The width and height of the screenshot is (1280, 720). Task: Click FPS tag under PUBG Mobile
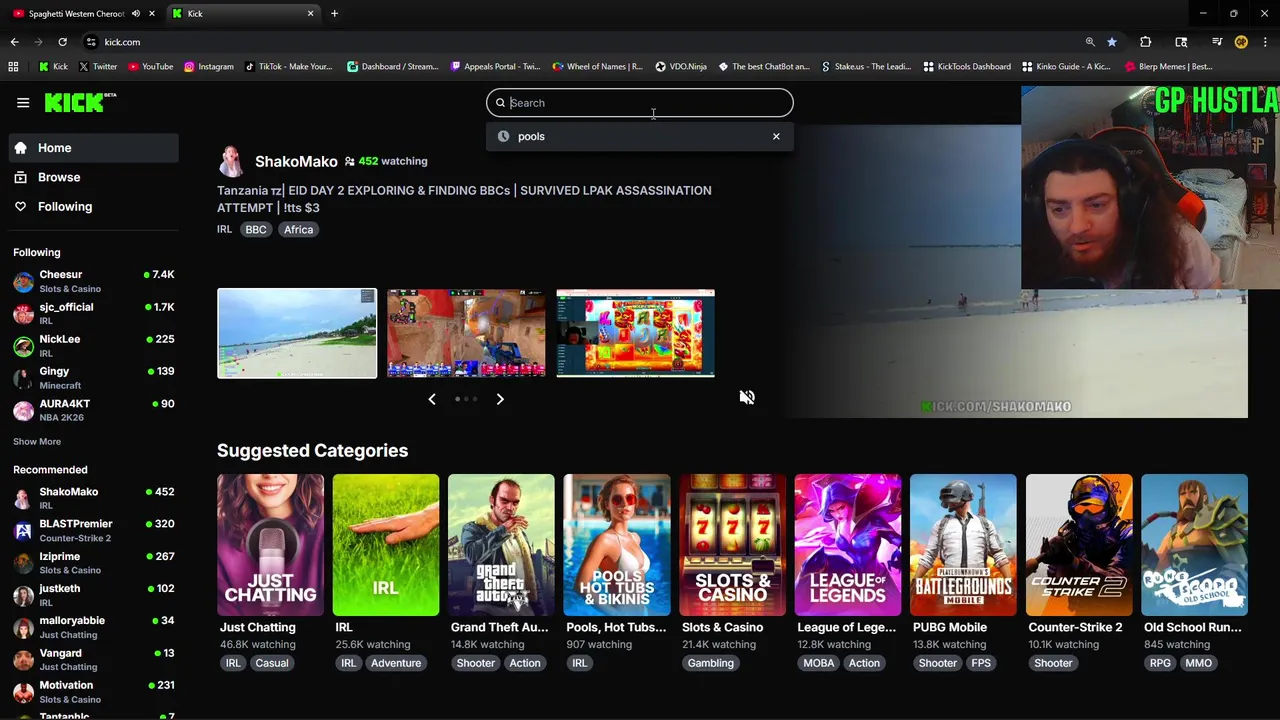(x=981, y=663)
